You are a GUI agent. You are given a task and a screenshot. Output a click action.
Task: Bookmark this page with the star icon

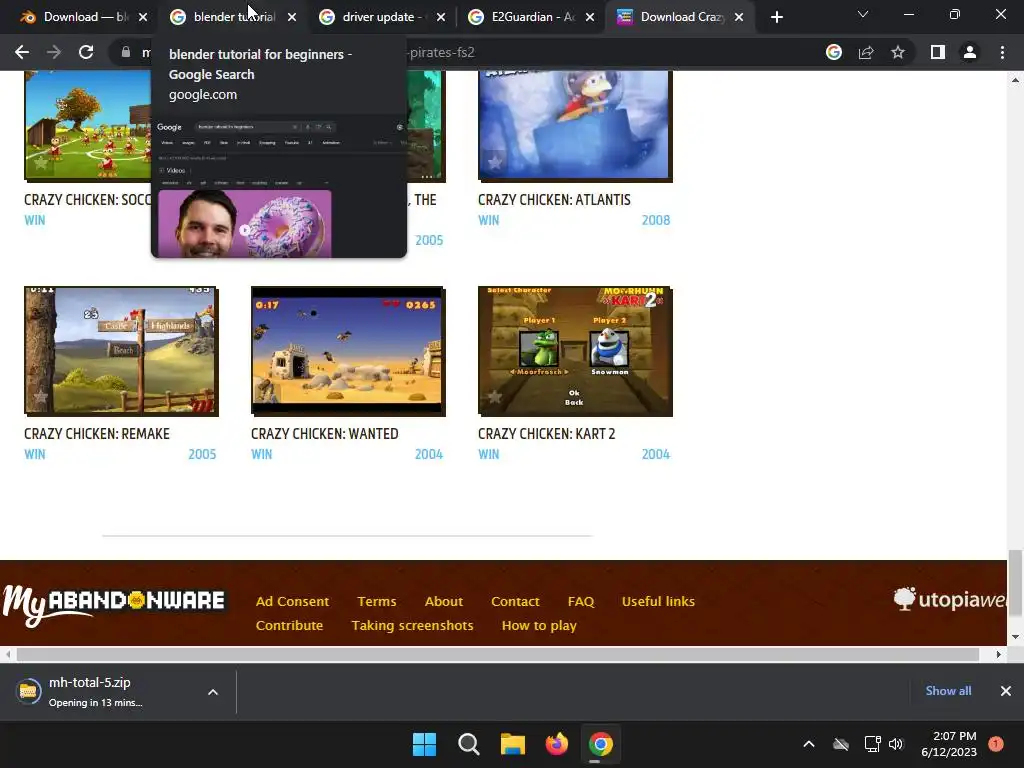[898, 52]
